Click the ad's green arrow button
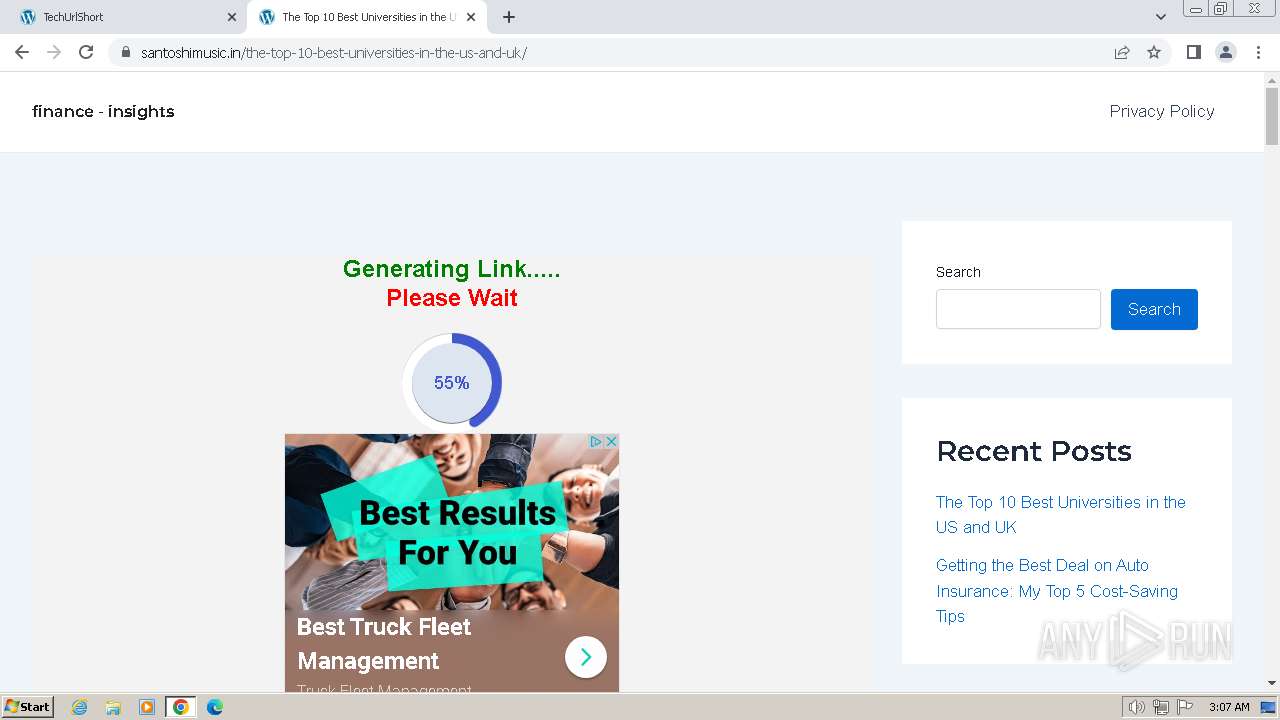The height and width of the screenshot is (720, 1280). pos(586,657)
